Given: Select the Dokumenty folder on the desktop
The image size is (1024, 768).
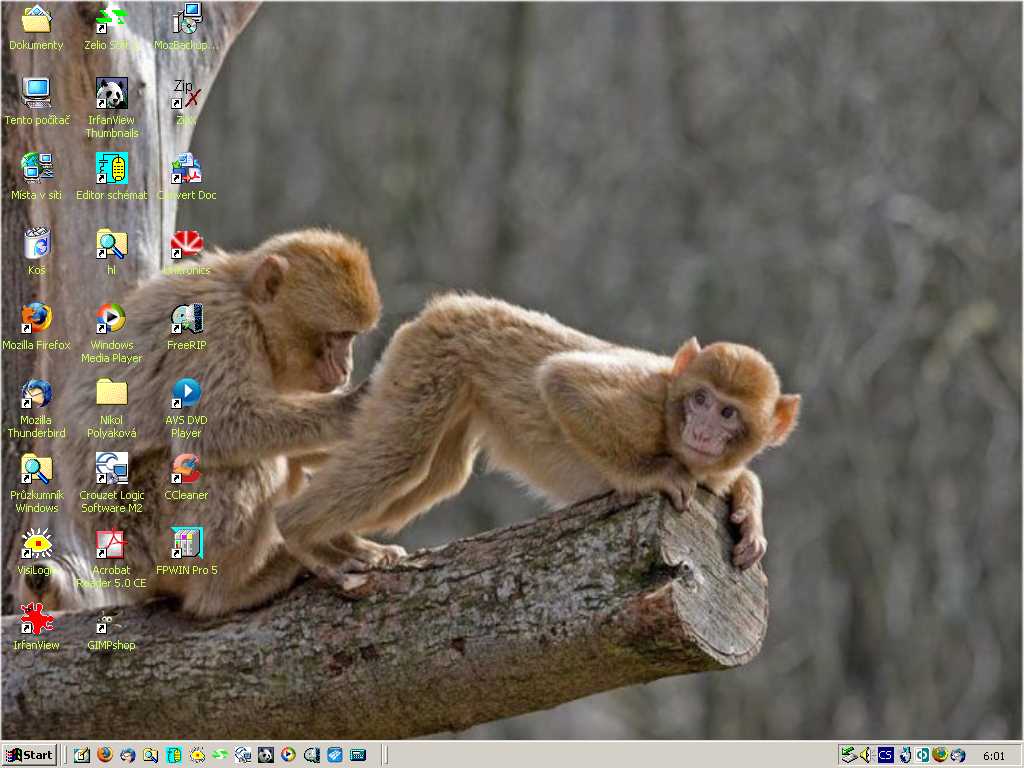Looking at the screenshot, I should tap(37, 20).
